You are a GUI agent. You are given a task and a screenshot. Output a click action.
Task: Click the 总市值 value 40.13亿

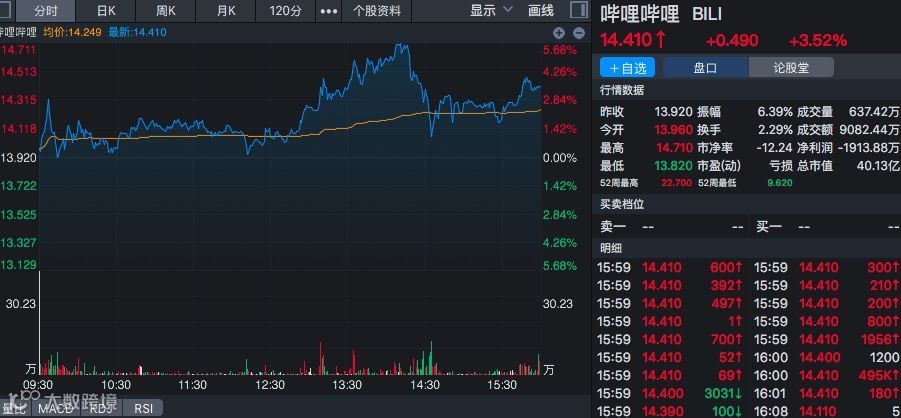click(878, 166)
